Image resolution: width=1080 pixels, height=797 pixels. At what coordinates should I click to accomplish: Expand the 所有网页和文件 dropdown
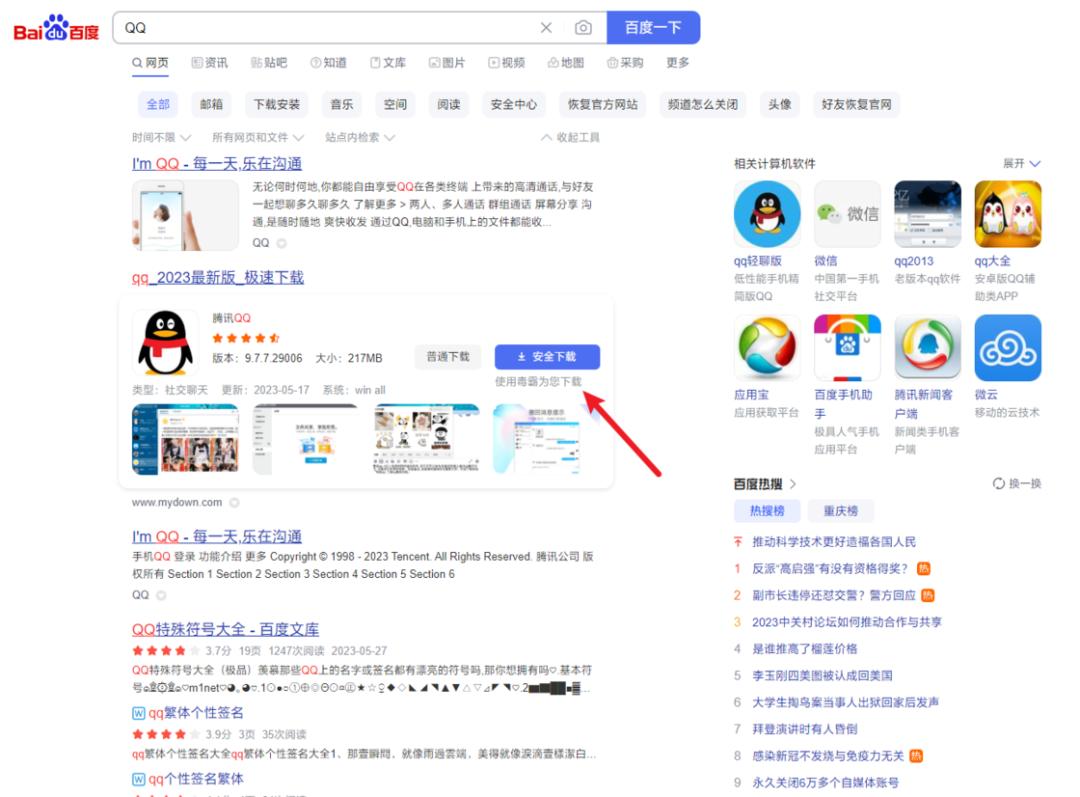pos(258,138)
